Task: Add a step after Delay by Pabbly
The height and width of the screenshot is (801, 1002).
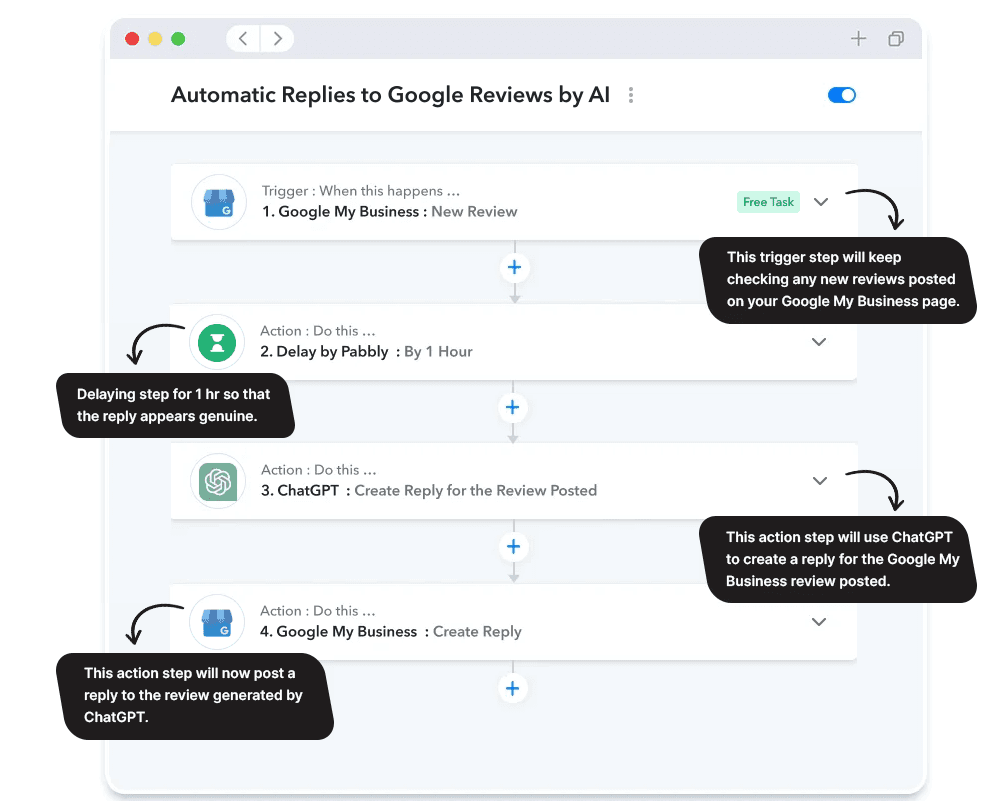Action: 513,407
